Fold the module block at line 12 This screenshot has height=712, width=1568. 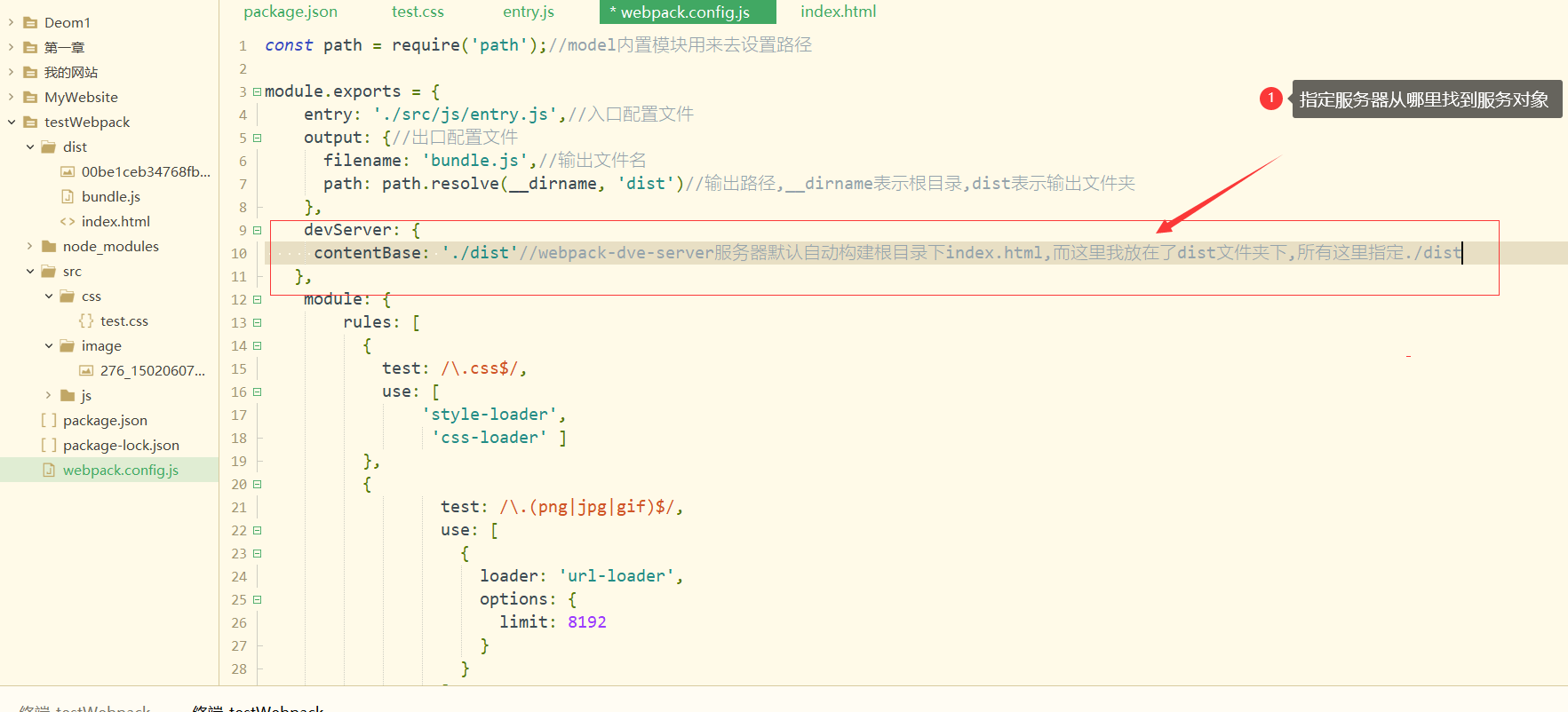tap(257, 299)
